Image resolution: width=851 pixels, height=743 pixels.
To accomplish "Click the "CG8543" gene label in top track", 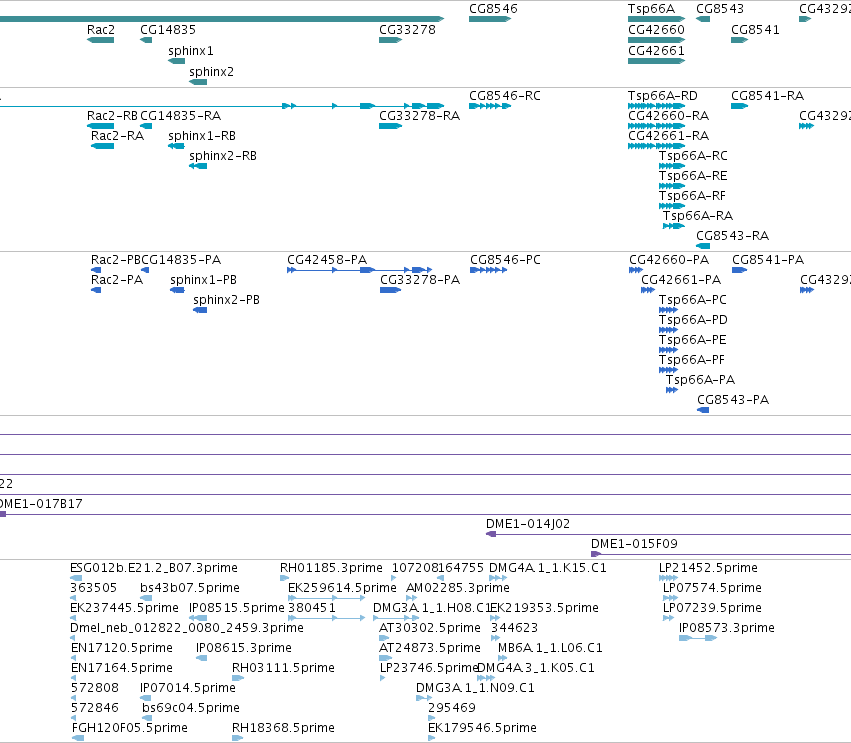I will 720,9.
